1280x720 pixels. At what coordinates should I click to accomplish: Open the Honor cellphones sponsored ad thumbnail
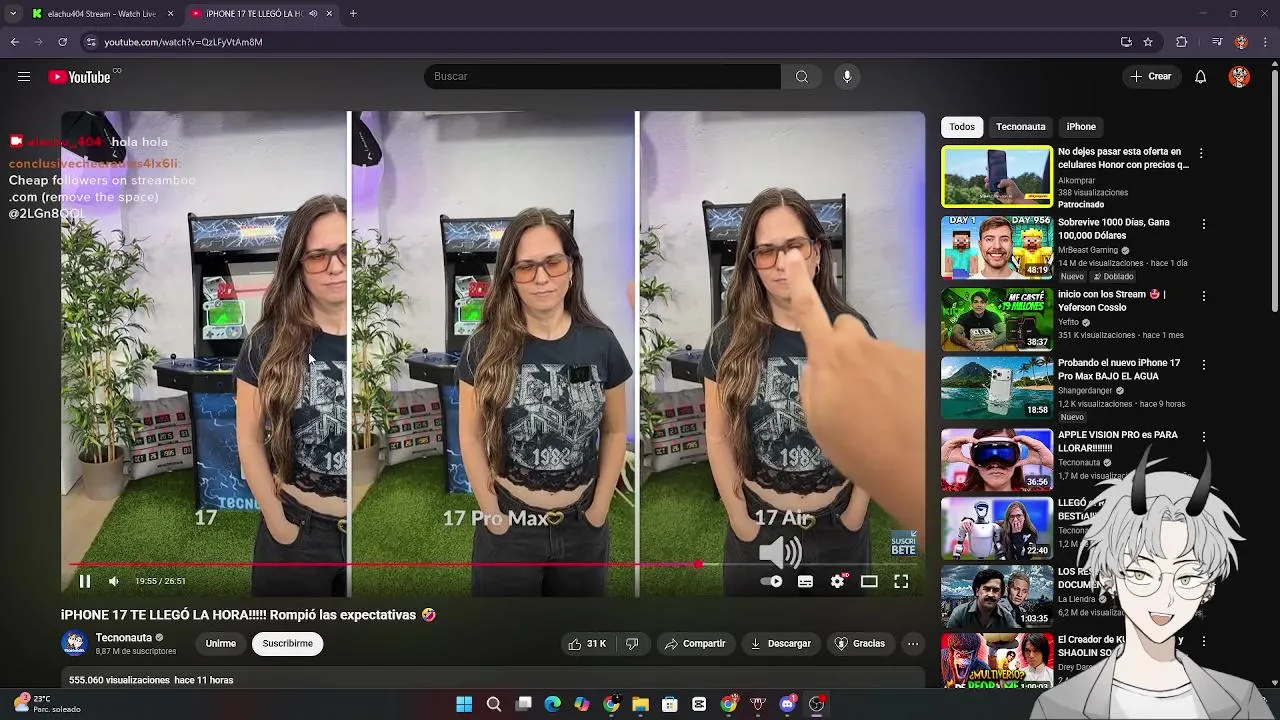997,177
